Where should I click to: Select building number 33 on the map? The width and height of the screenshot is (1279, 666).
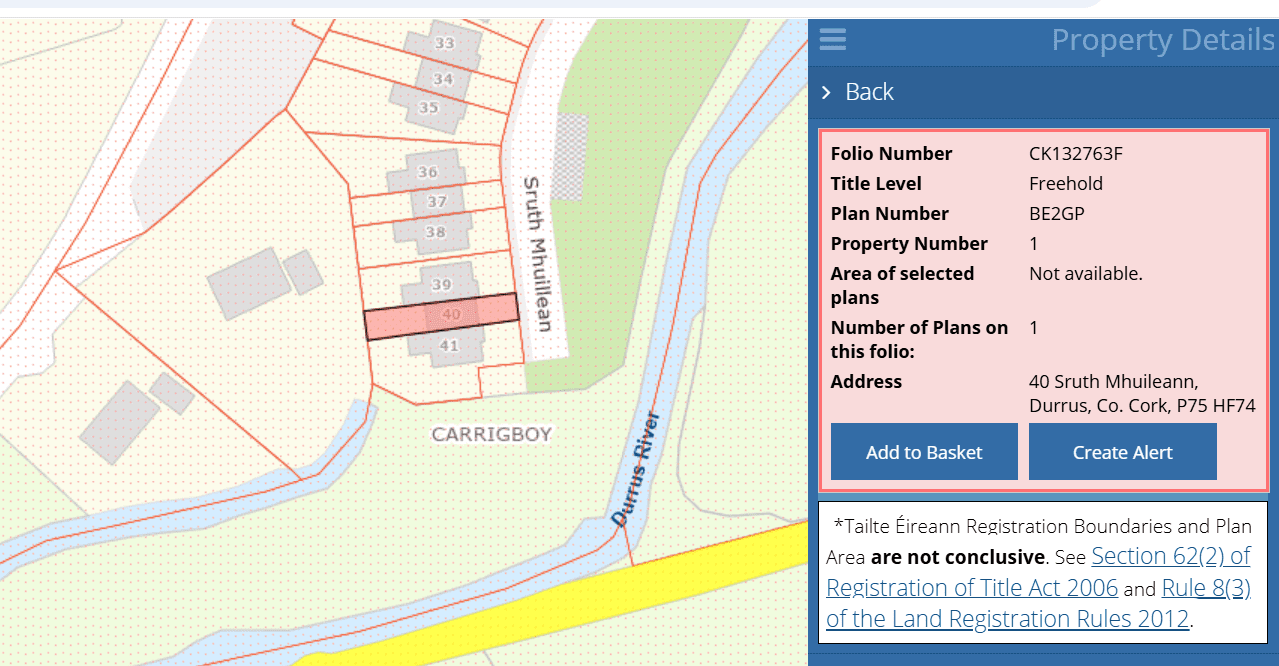444,43
